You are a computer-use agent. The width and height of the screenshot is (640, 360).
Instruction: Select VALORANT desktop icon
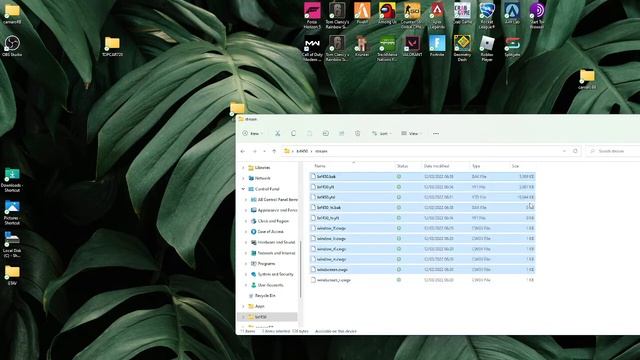click(412, 46)
